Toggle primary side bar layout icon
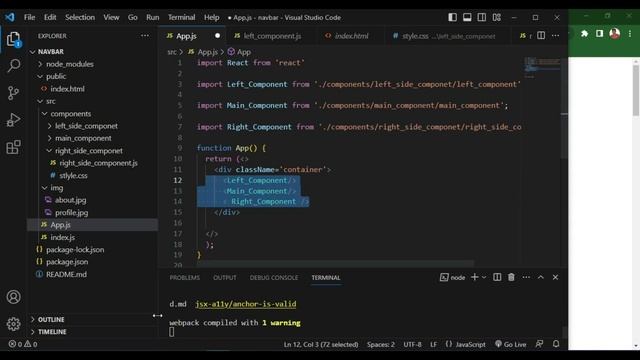Viewport: 640px width, 360px height. pyautogui.click(x=452, y=17)
